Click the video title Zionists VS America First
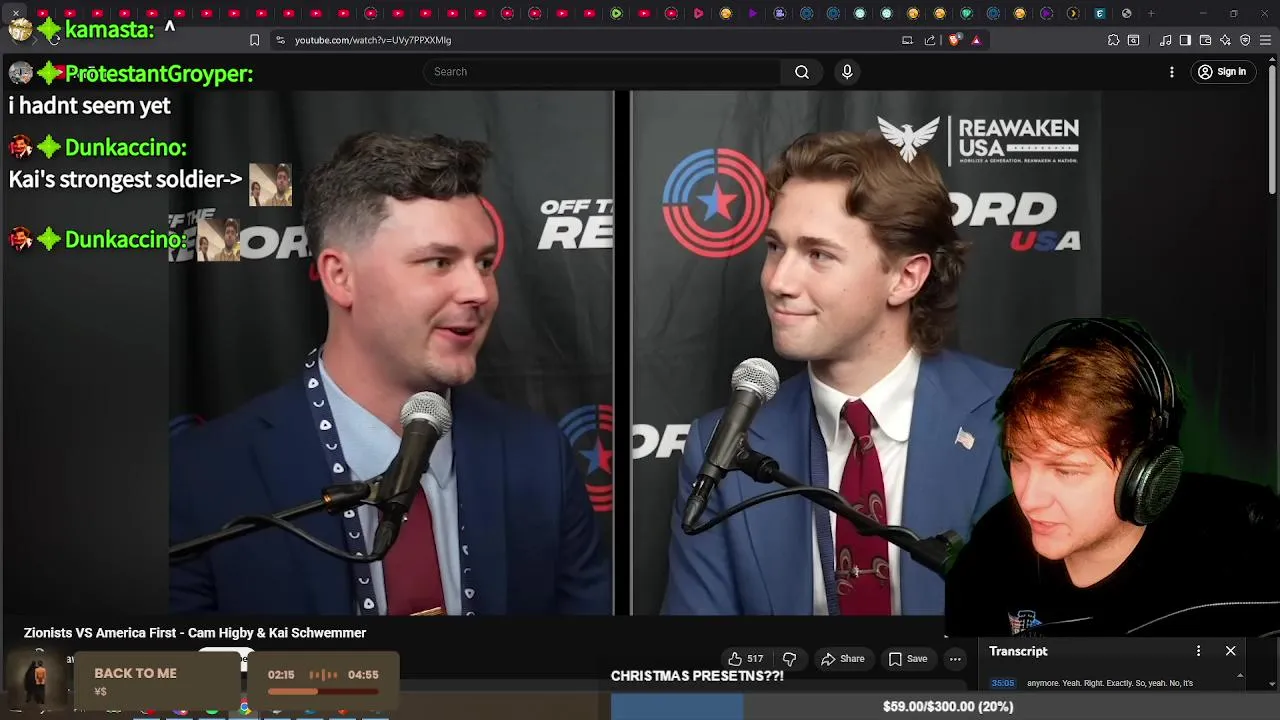Viewport: 1280px width, 720px height. tap(195, 633)
